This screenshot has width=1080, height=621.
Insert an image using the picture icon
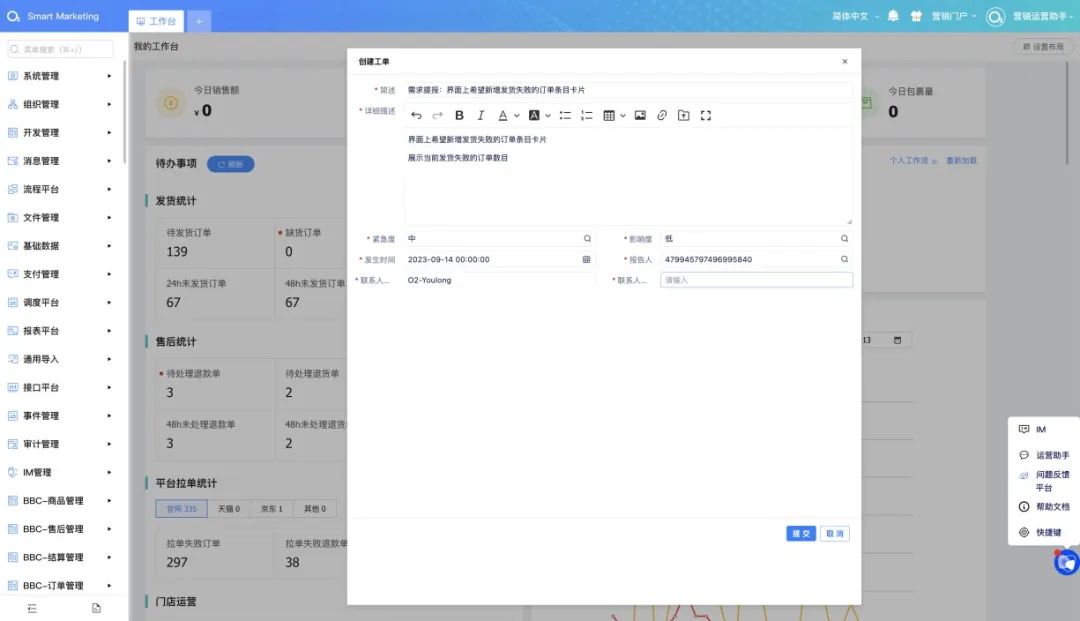[640, 116]
